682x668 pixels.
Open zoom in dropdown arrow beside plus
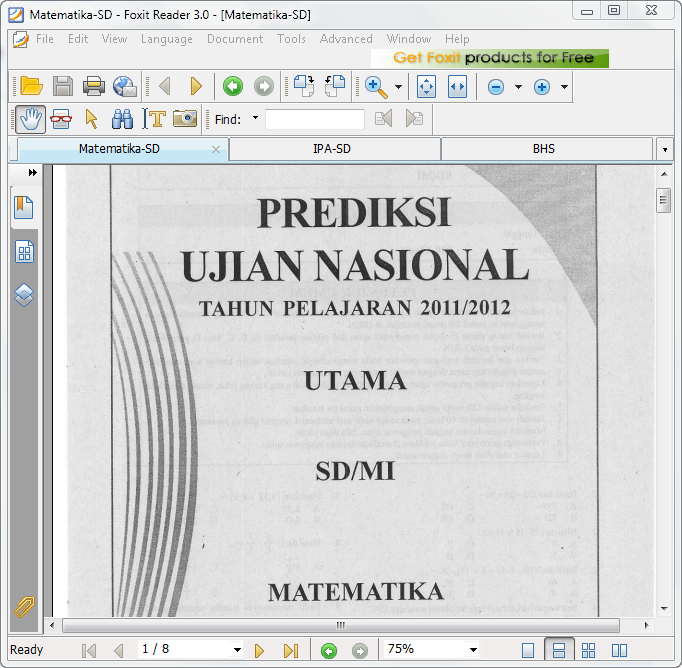pyautogui.click(x=564, y=87)
